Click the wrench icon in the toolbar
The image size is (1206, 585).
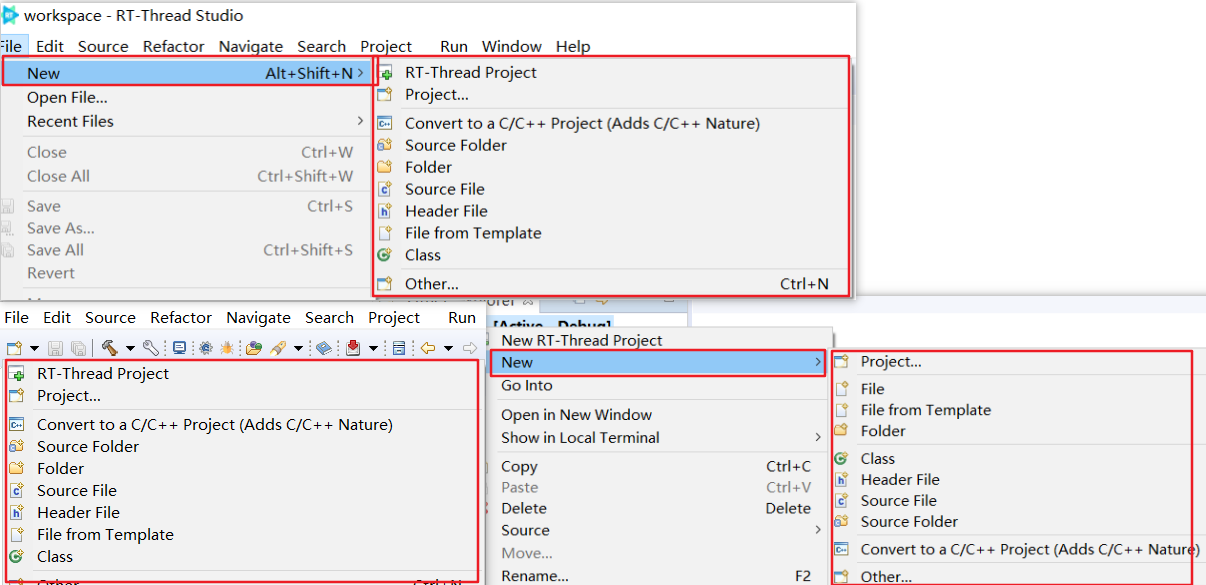[151, 348]
